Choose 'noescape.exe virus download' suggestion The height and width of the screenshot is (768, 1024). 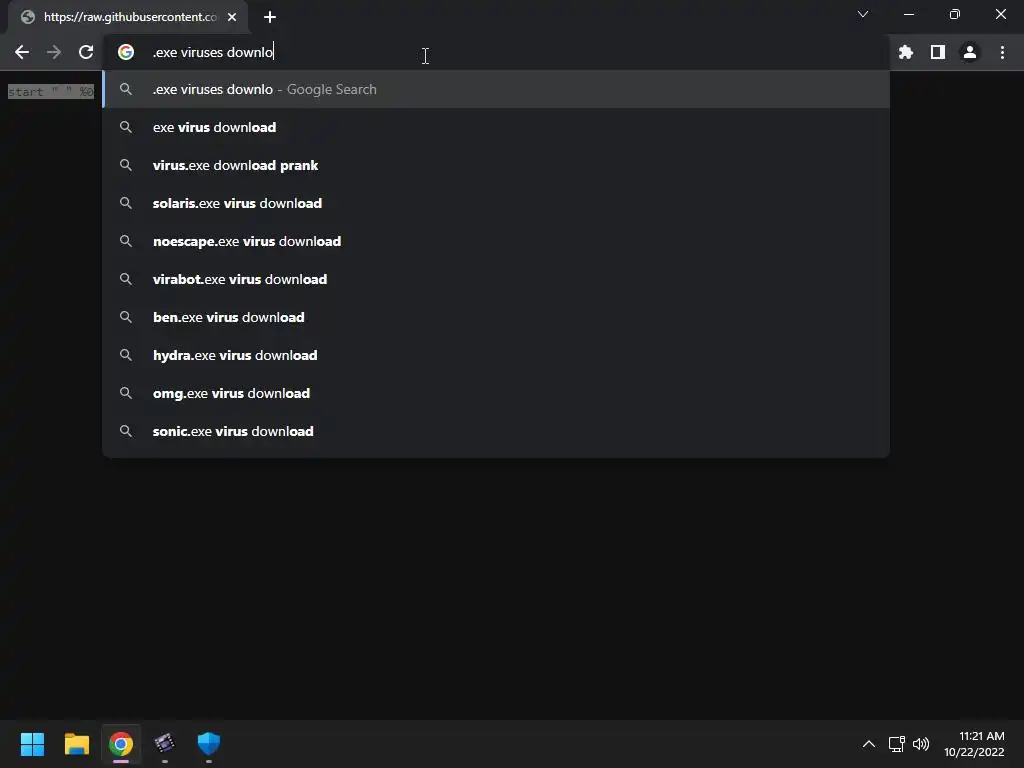496,241
